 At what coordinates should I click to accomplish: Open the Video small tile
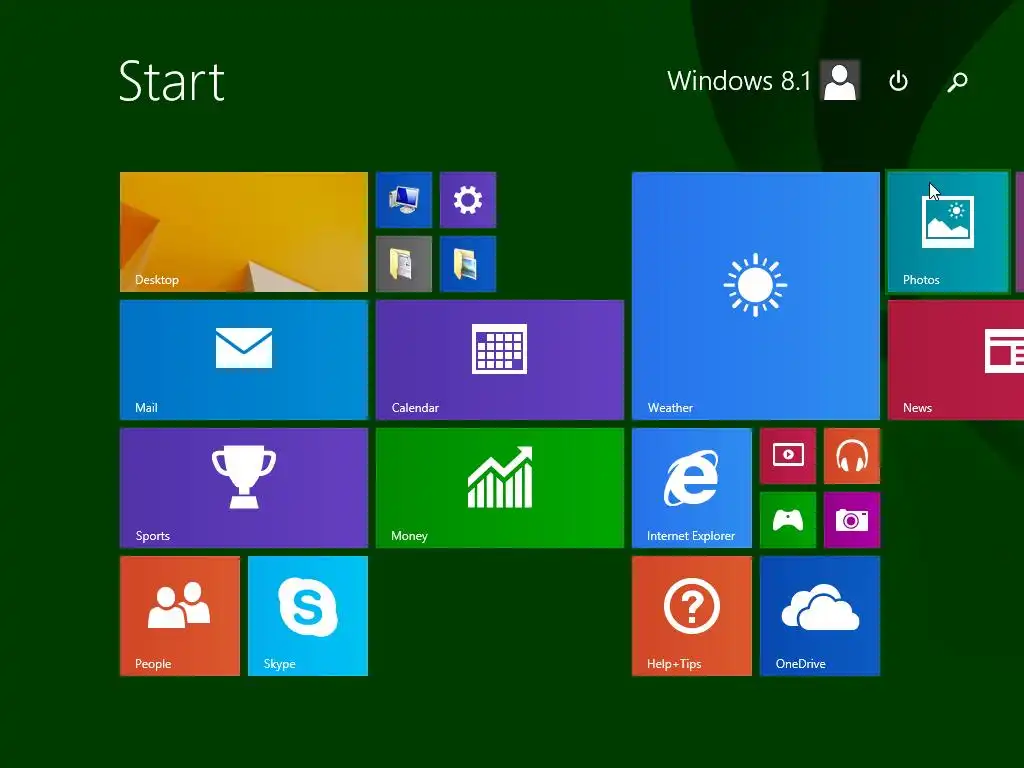pyautogui.click(x=788, y=456)
